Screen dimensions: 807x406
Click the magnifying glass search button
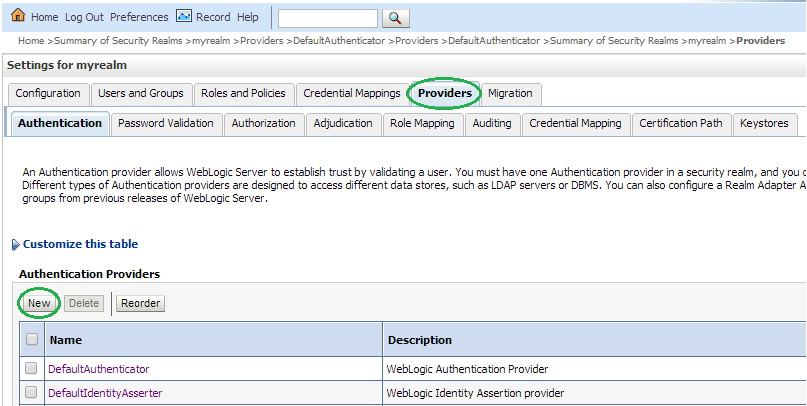[x=395, y=19]
